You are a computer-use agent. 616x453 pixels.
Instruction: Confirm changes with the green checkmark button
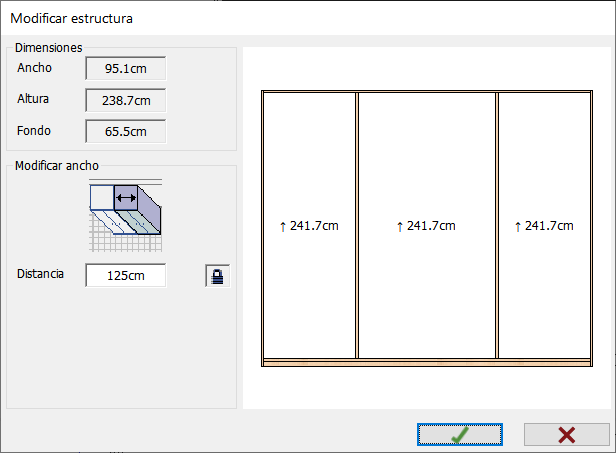click(x=460, y=435)
